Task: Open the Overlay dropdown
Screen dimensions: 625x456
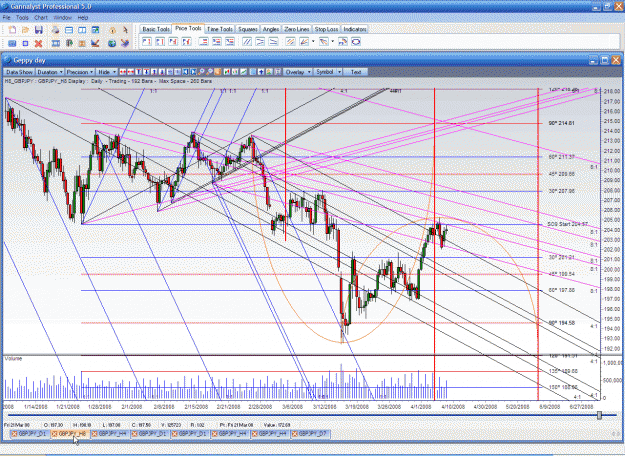Action: (298, 72)
